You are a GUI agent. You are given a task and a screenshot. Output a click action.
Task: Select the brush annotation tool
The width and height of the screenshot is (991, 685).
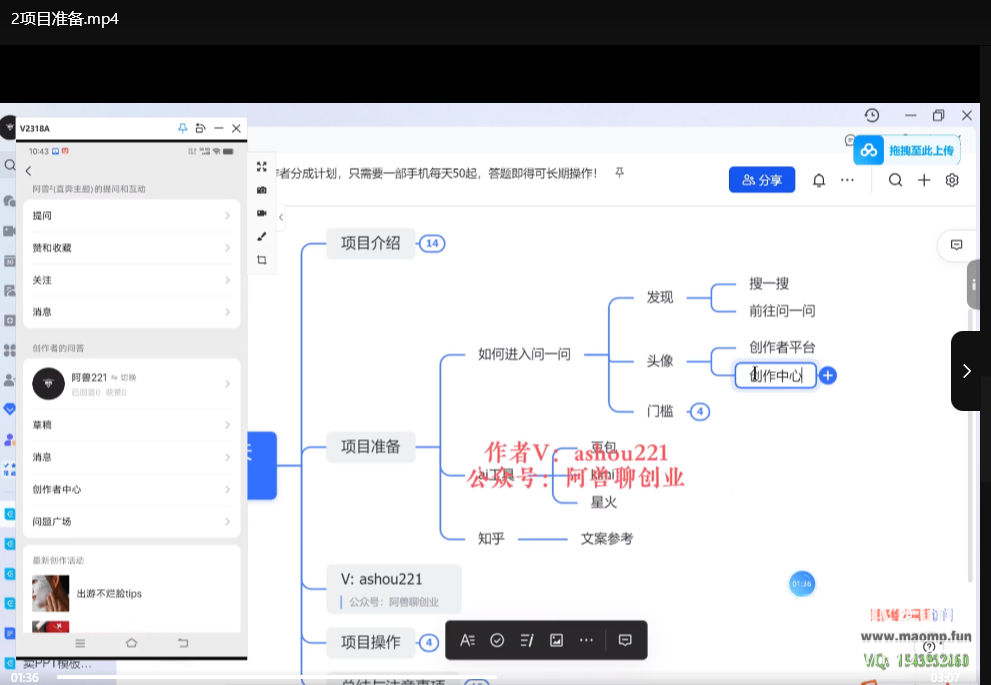[261, 237]
